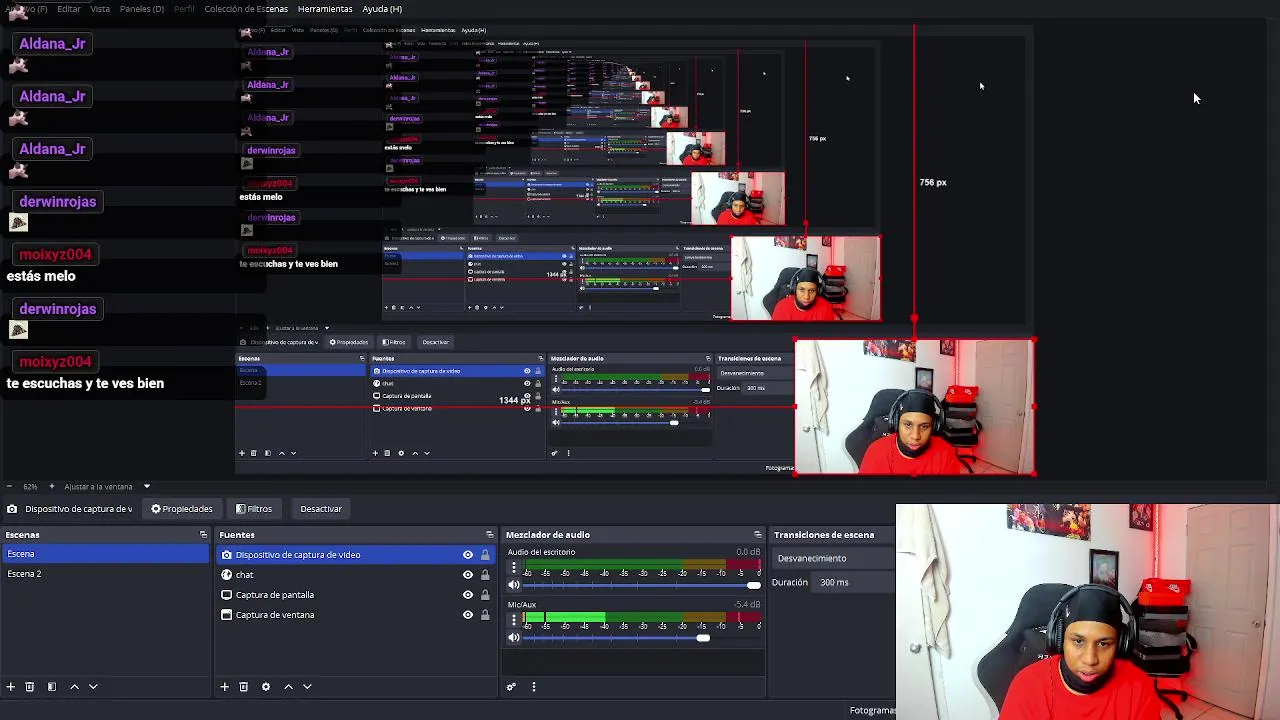Viewport: 1280px width, 720px height.
Task: Click the -5.4 dB level readout
Action: click(x=748, y=605)
